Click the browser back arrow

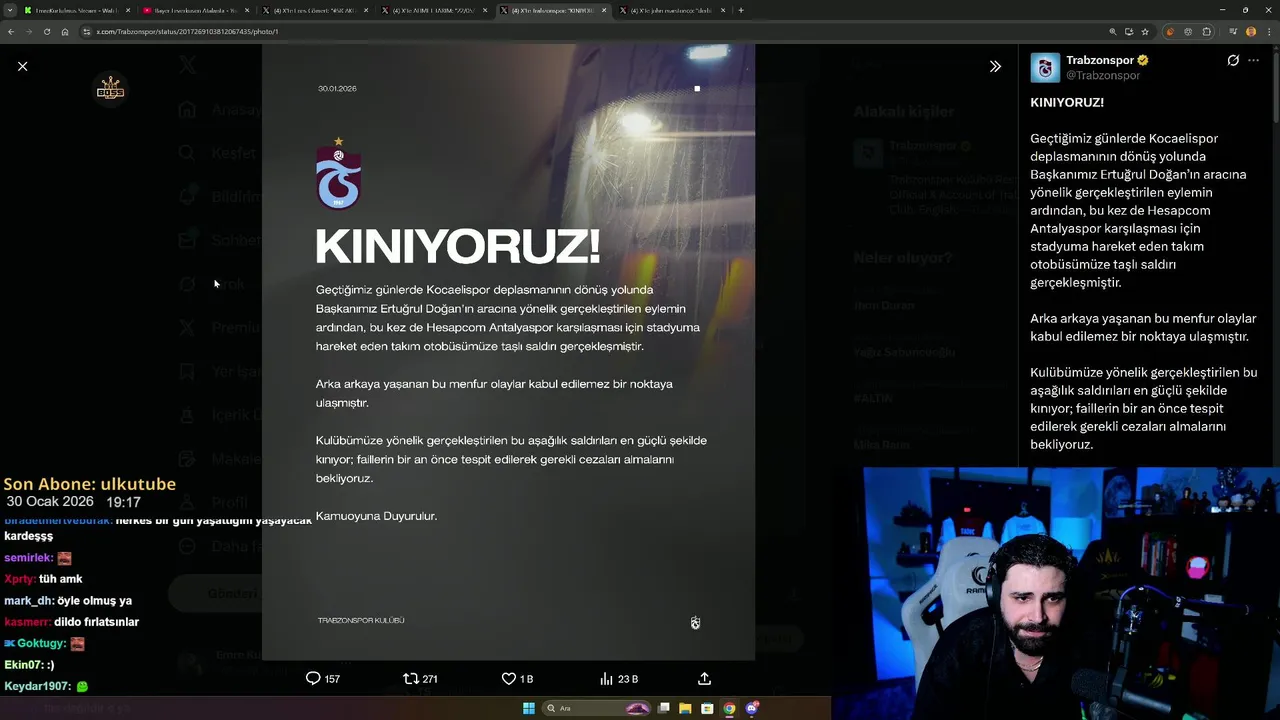(11, 32)
